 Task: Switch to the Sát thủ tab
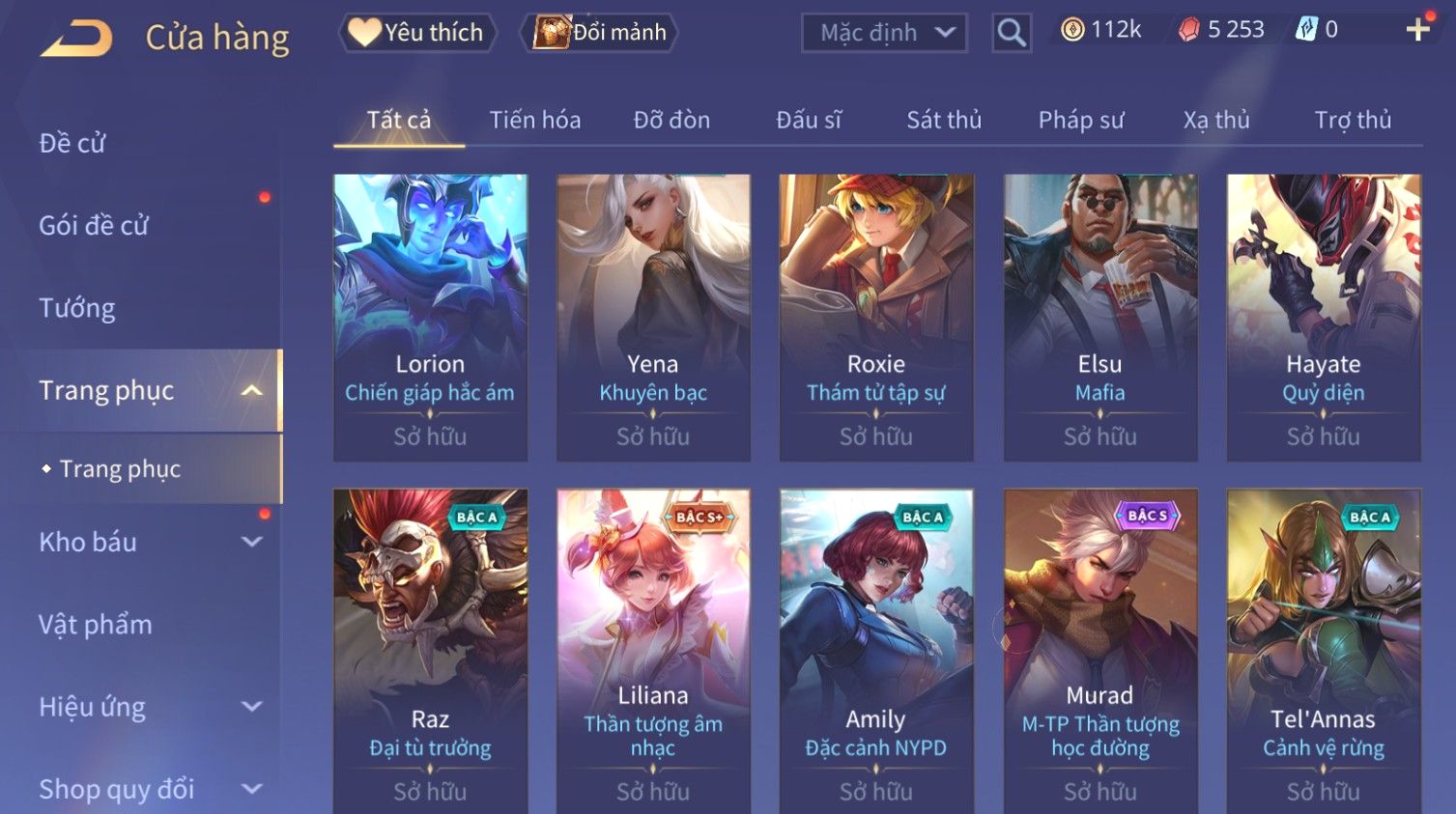[943, 120]
